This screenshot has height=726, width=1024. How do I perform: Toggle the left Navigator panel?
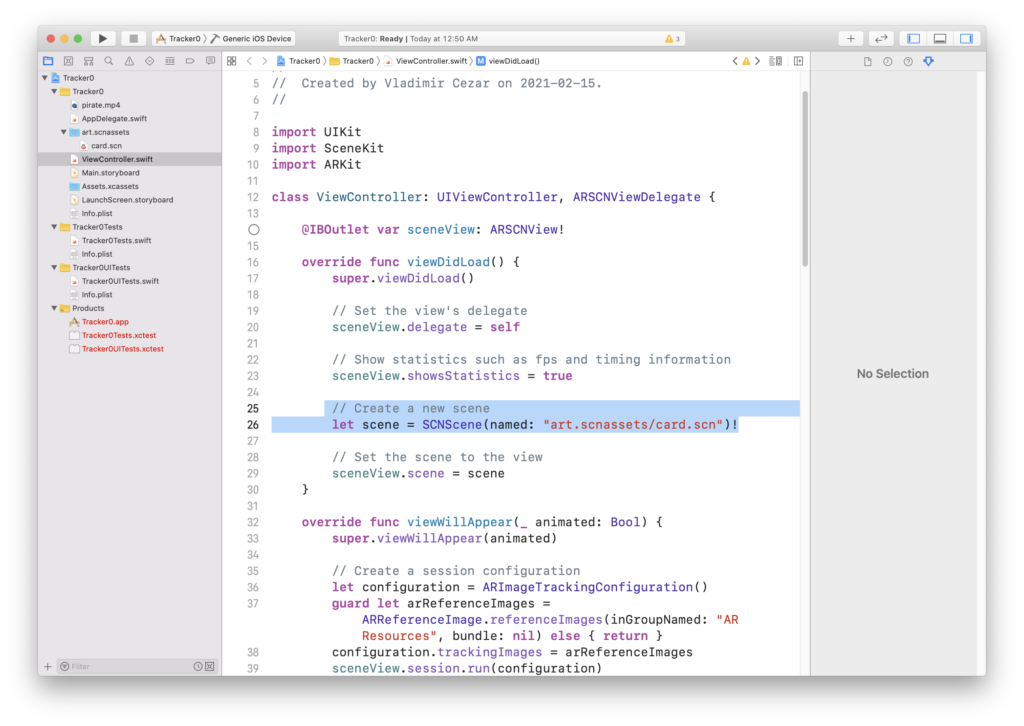pyautogui.click(x=913, y=39)
